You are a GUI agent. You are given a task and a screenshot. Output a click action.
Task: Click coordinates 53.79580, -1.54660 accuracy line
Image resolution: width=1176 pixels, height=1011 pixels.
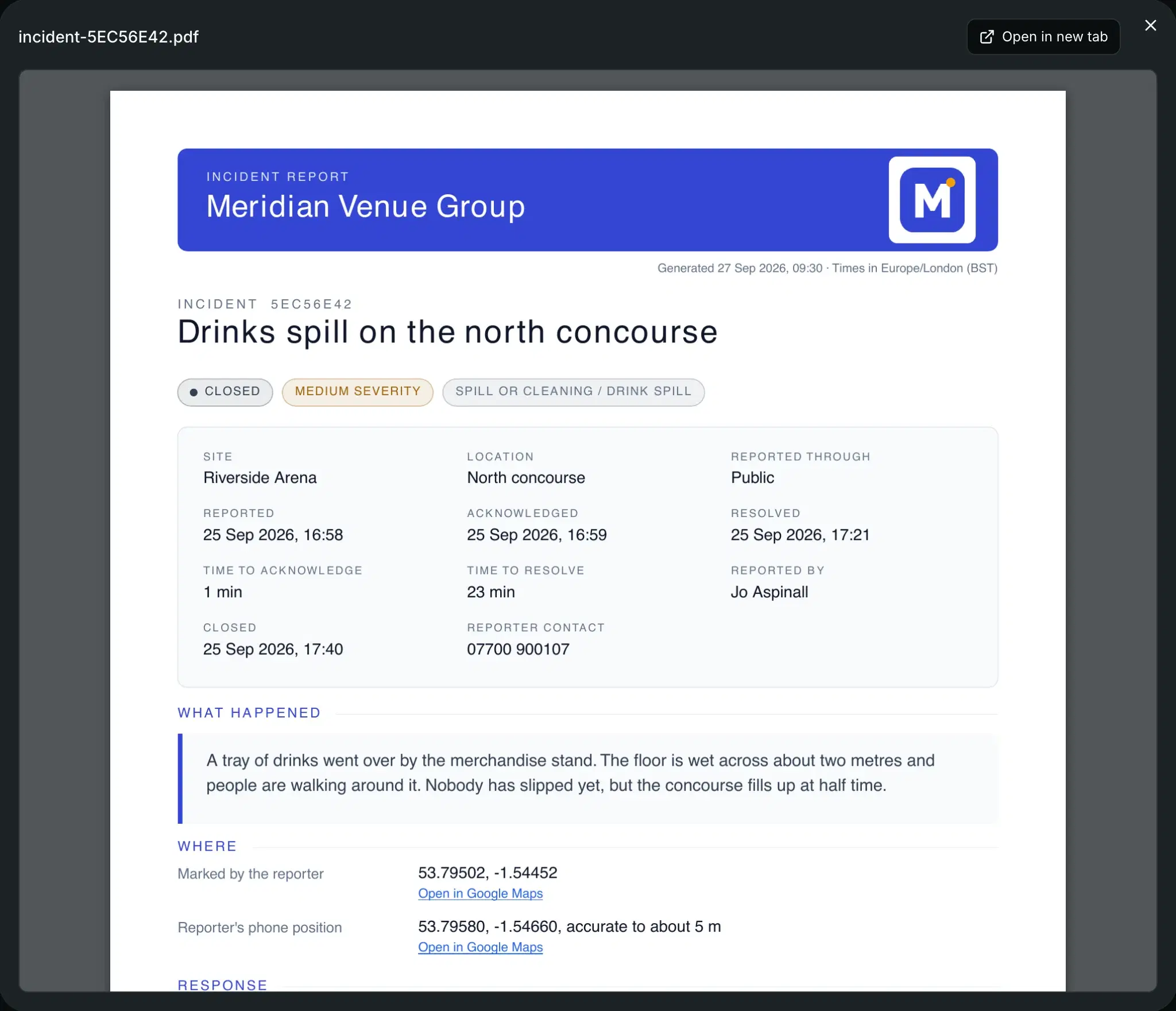[x=569, y=927]
